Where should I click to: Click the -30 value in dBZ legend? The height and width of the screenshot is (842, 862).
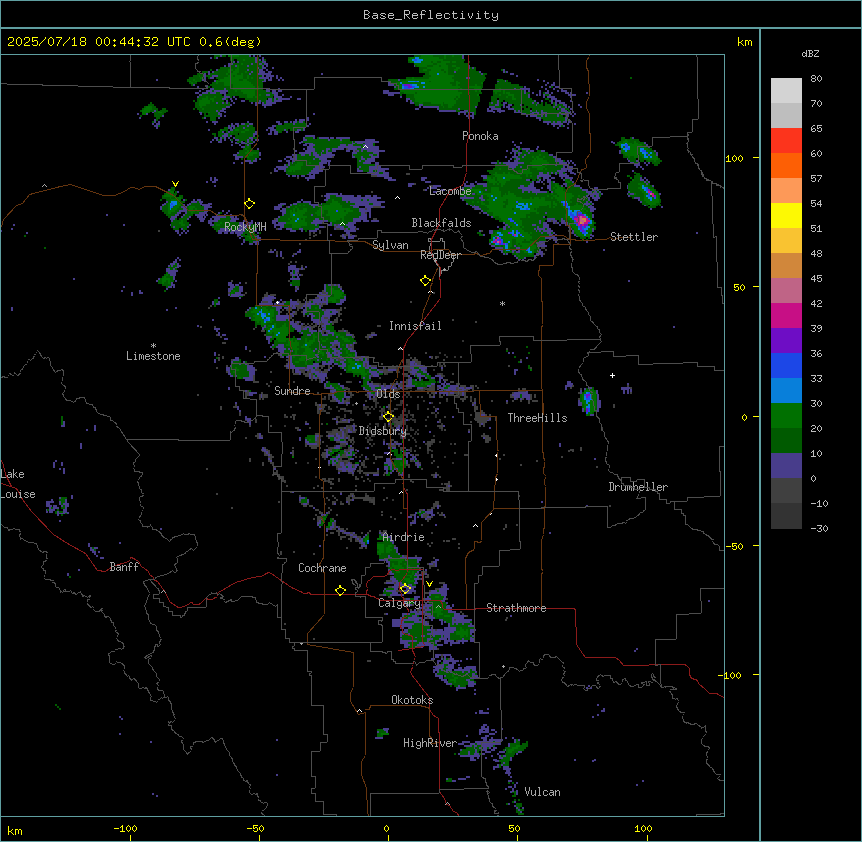pos(819,528)
